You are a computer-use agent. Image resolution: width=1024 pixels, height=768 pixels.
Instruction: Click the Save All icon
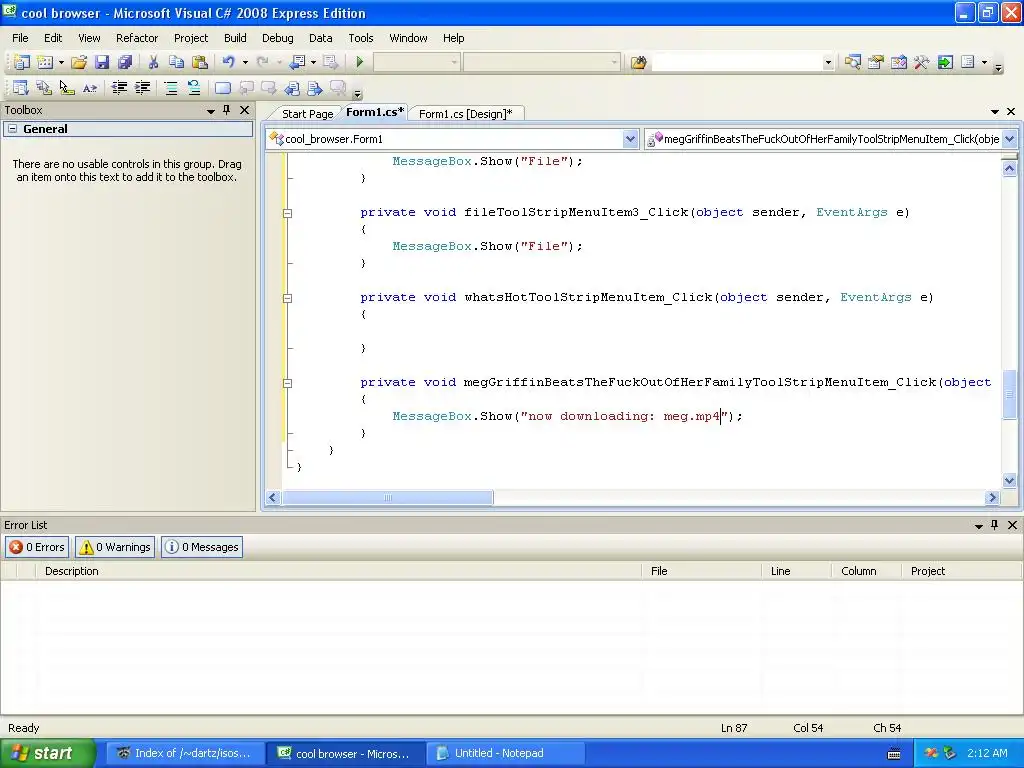click(x=125, y=62)
